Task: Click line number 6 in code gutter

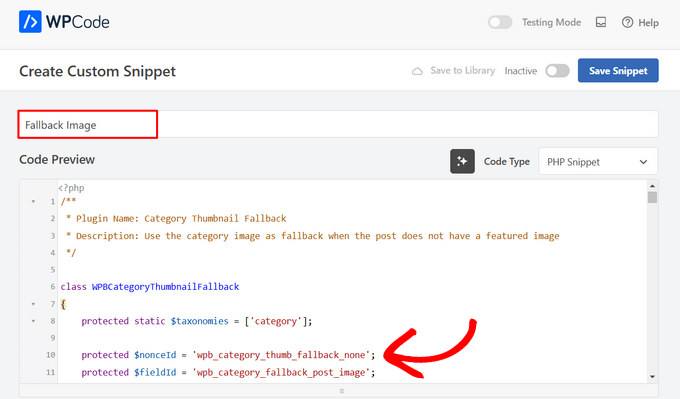Action: click(x=53, y=287)
